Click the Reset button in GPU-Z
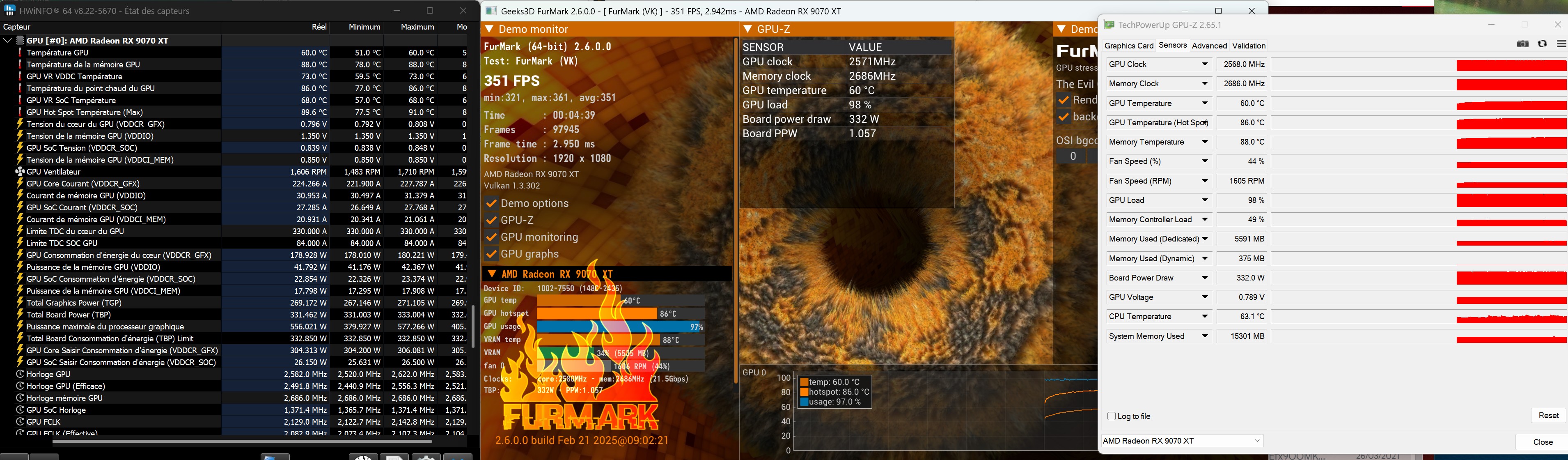Image resolution: width=1568 pixels, height=460 pixels. pos(1549,416)
